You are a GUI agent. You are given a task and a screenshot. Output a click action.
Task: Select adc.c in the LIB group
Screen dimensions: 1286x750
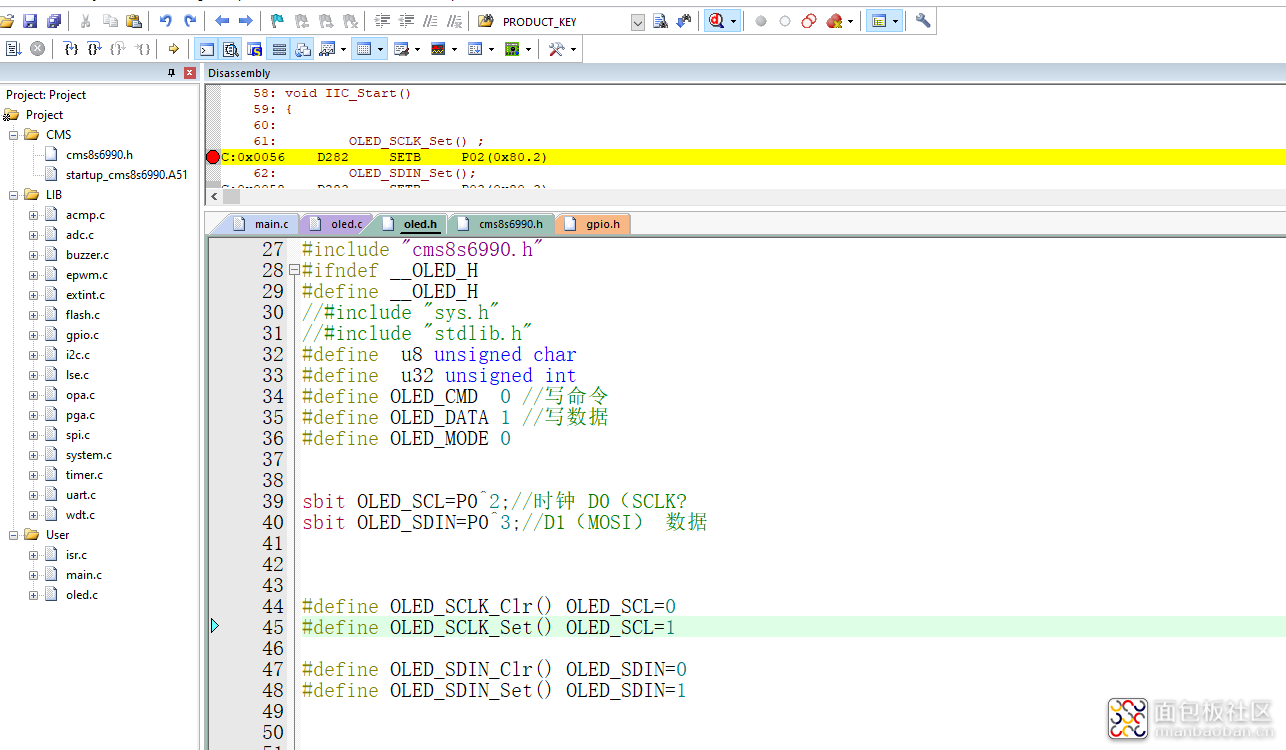80,235
